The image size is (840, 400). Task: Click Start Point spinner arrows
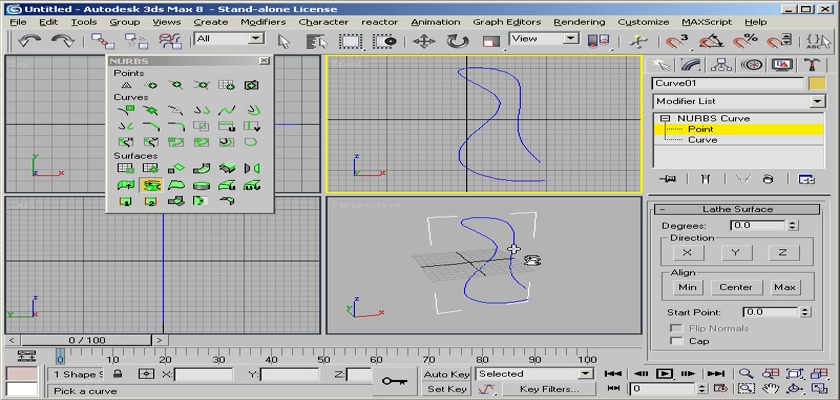tap(805, 312)
